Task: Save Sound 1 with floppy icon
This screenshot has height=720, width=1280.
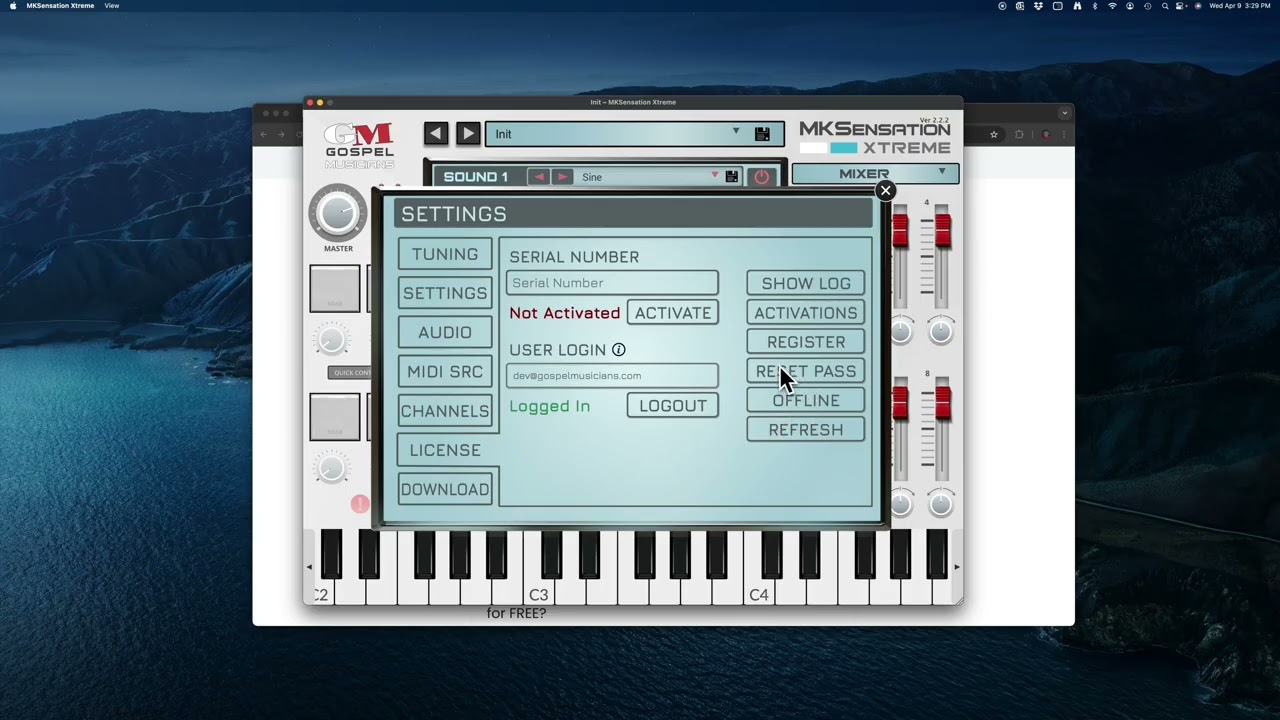Action: (x=732, y=177)
